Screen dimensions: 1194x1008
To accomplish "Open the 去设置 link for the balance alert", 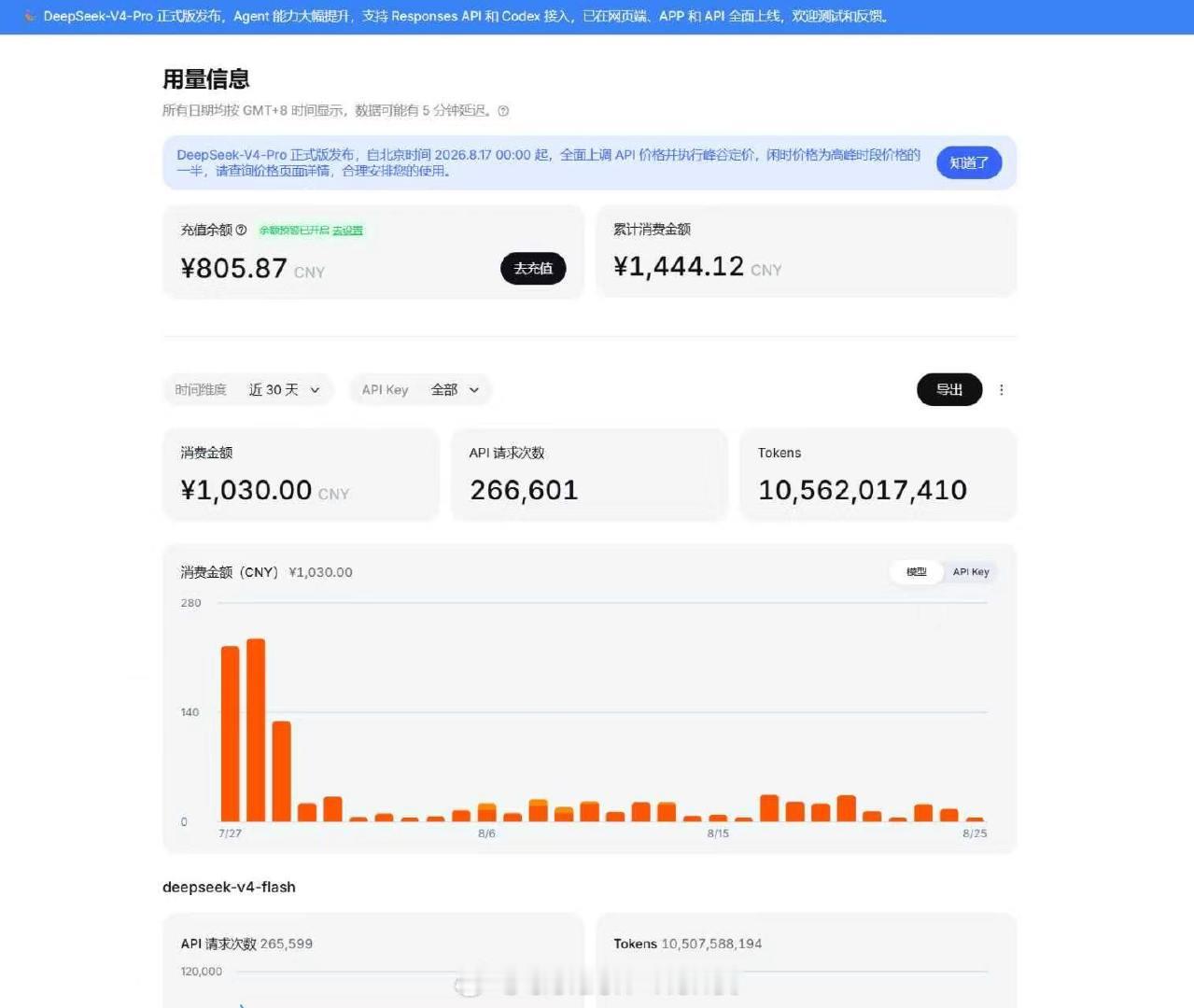I will pyautogui.click(x=347, y=231).
